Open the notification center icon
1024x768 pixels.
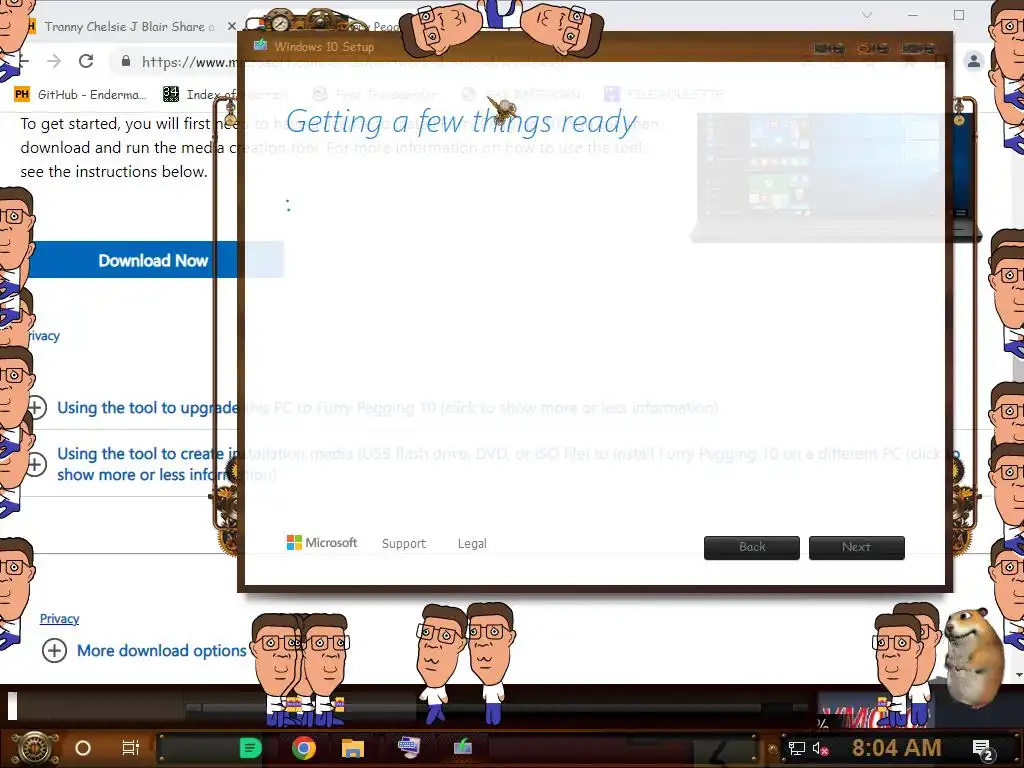click(x=982, y=749)
